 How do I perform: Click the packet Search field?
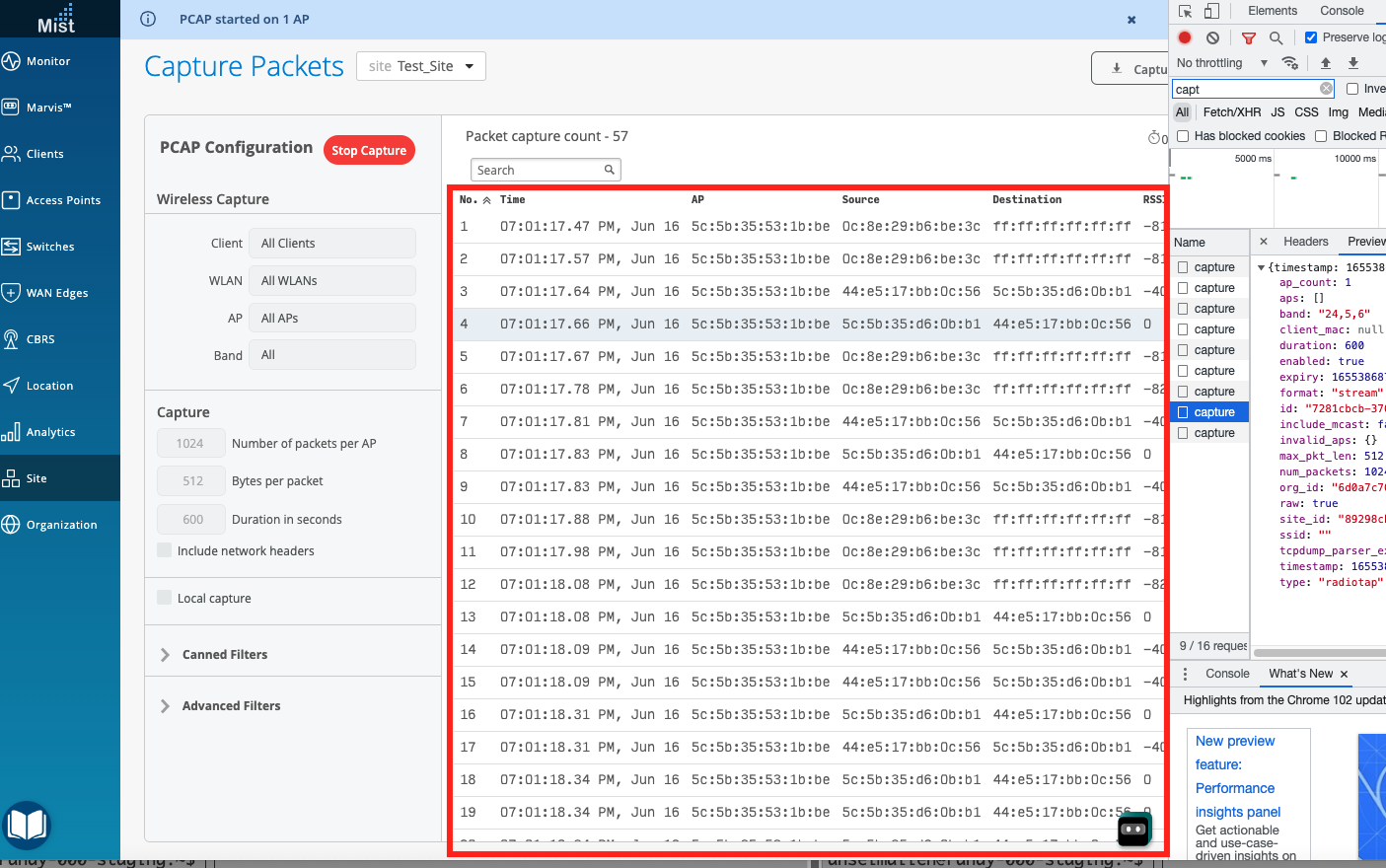tap(545, 170)
